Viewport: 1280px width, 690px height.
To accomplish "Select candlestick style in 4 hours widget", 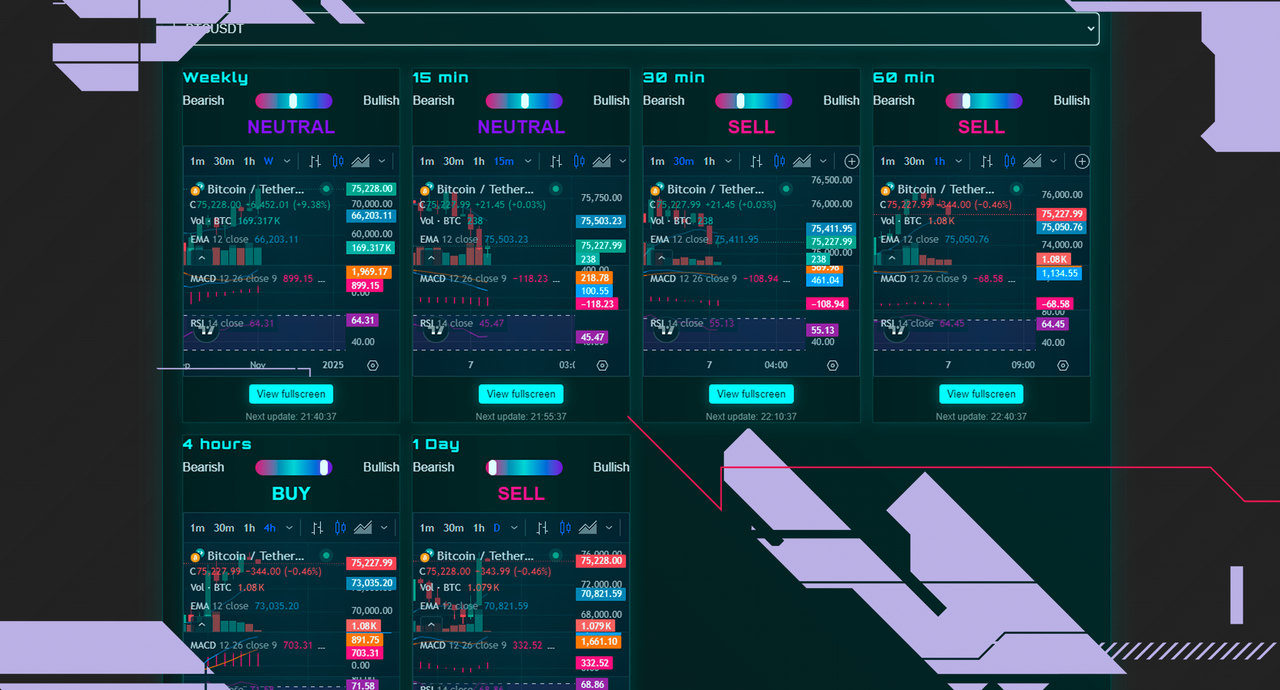I will (340, 528).
